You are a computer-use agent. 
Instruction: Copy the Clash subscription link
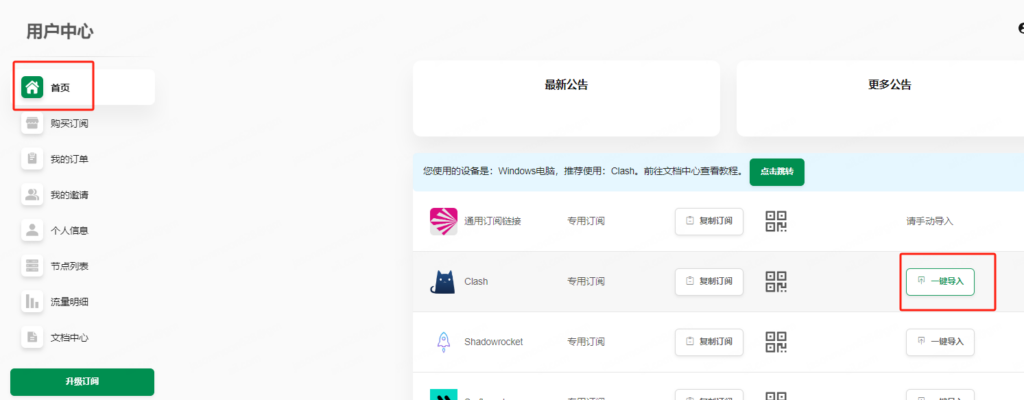click(x=709, y=282)
